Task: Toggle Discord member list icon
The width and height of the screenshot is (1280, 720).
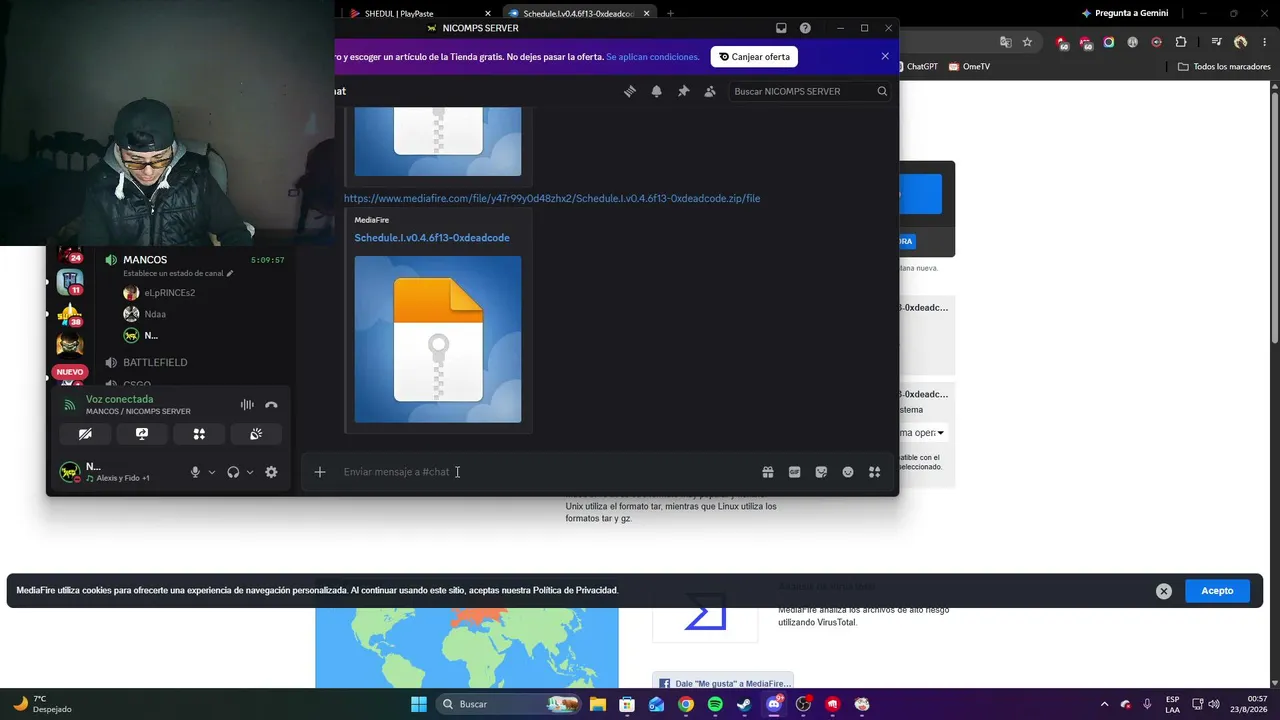Action: tap(710, 91)
